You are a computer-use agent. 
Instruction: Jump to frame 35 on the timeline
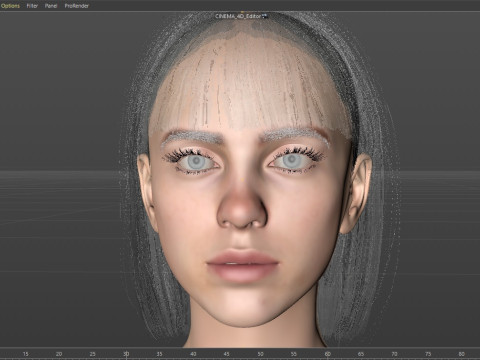click(x=160, y=354)
